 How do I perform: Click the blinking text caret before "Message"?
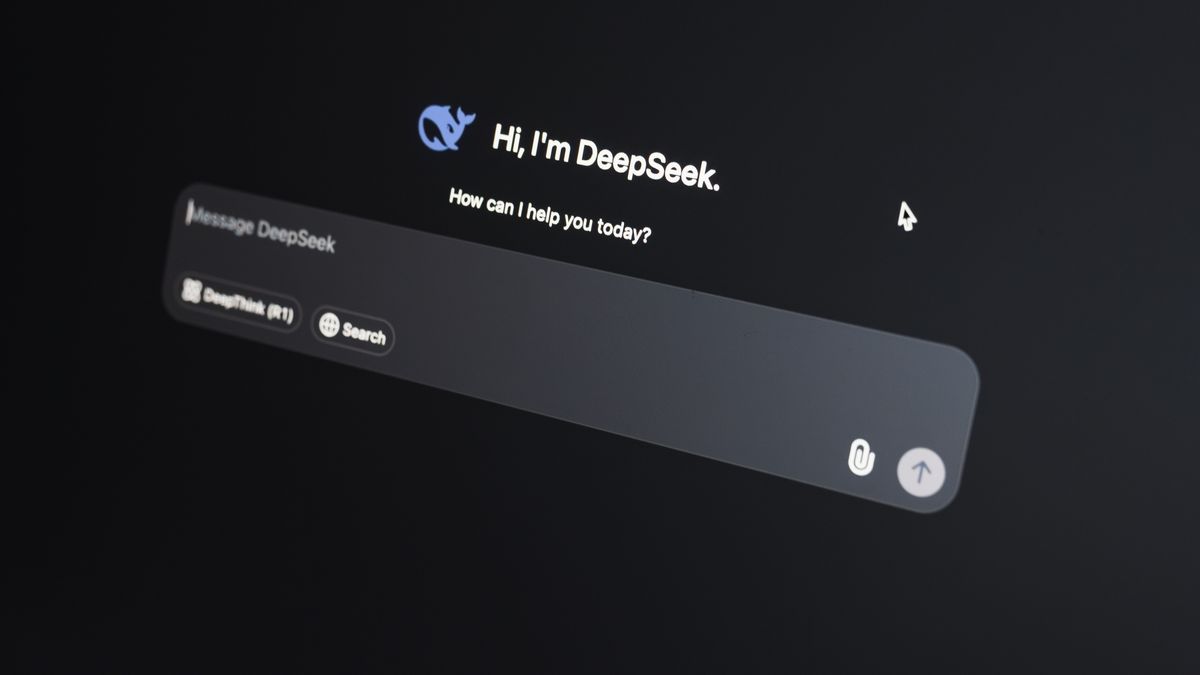tap(189, 213)
